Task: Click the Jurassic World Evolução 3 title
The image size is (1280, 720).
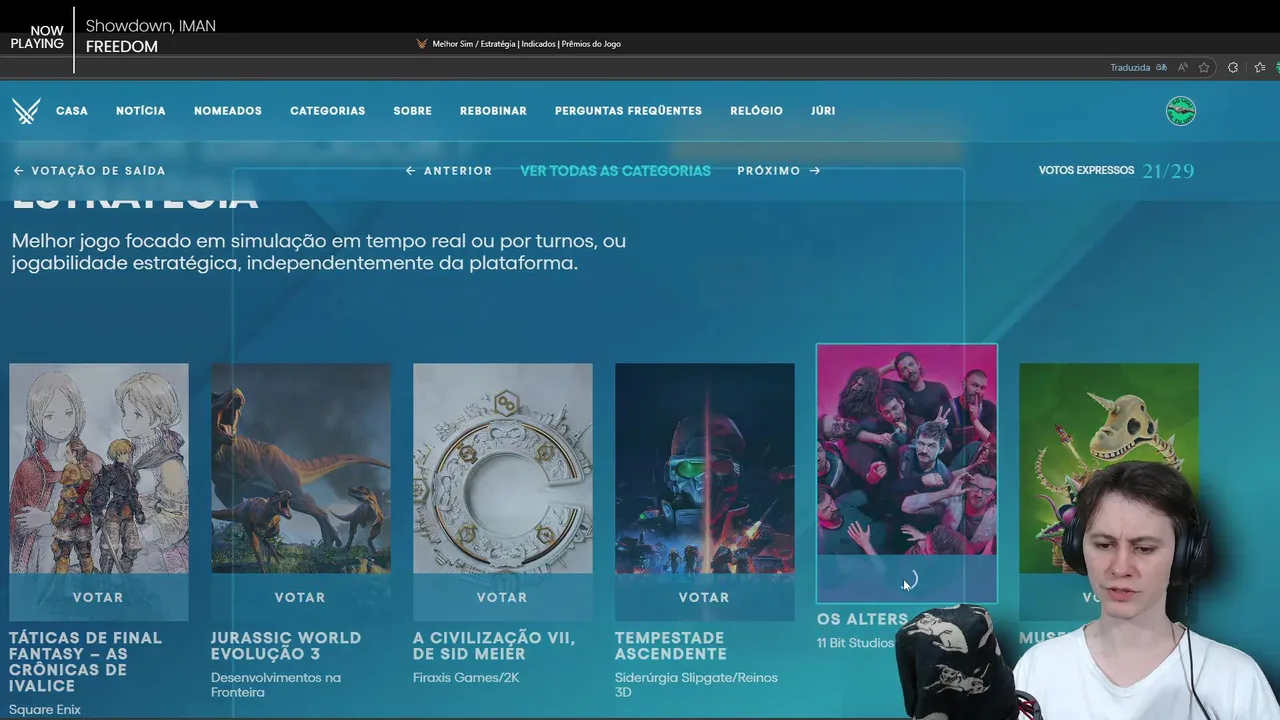Action: pyautogui.click(x=286, y=646)
